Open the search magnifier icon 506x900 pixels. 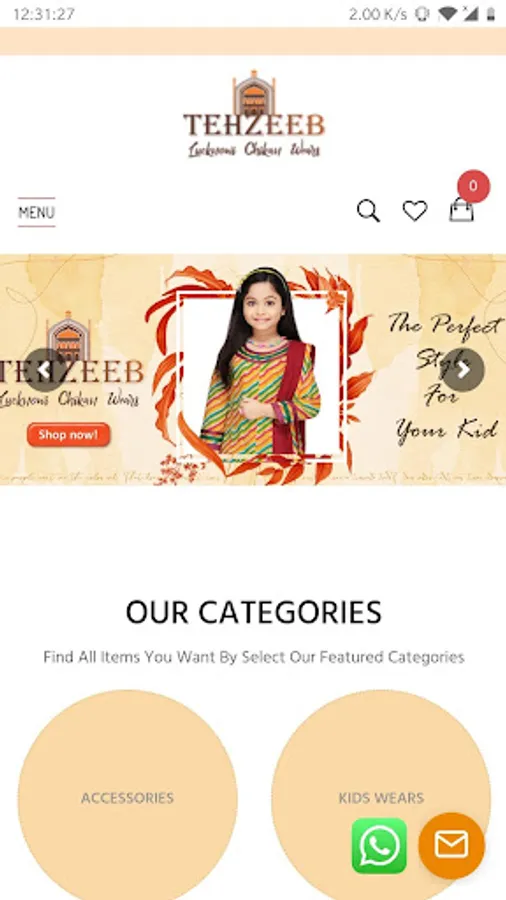(368, 211)
